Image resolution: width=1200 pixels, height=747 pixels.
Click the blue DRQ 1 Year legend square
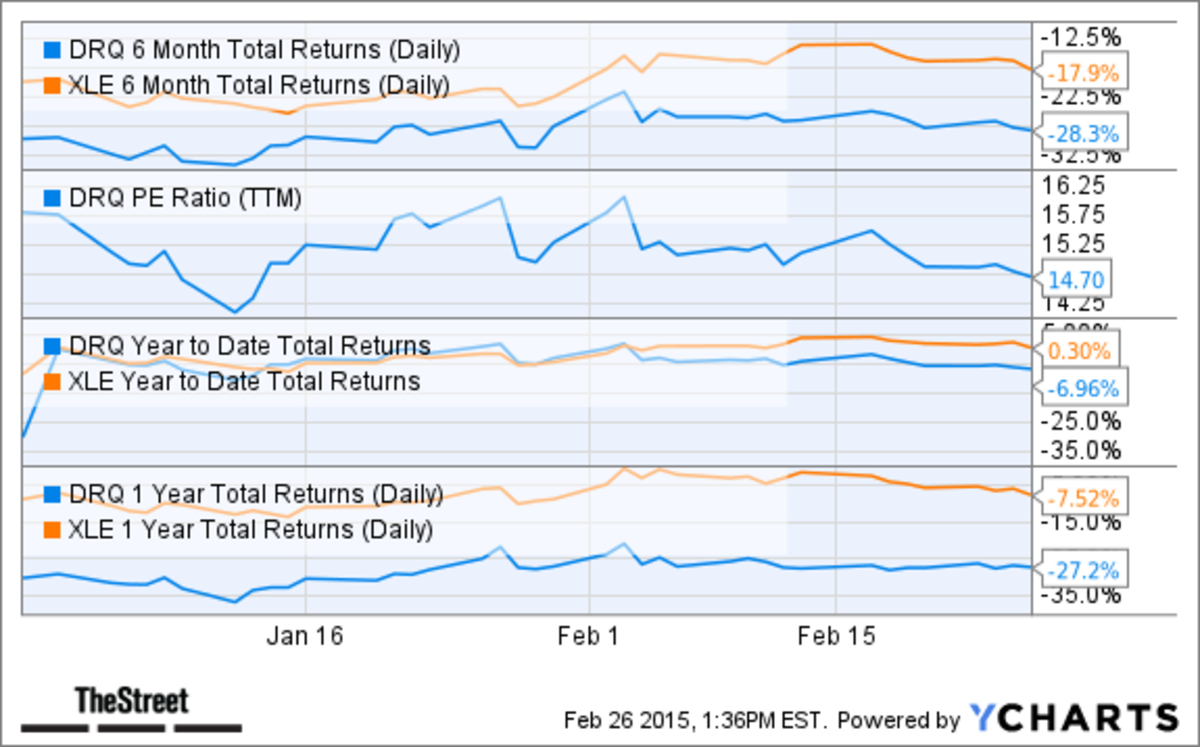click(53, 494)
